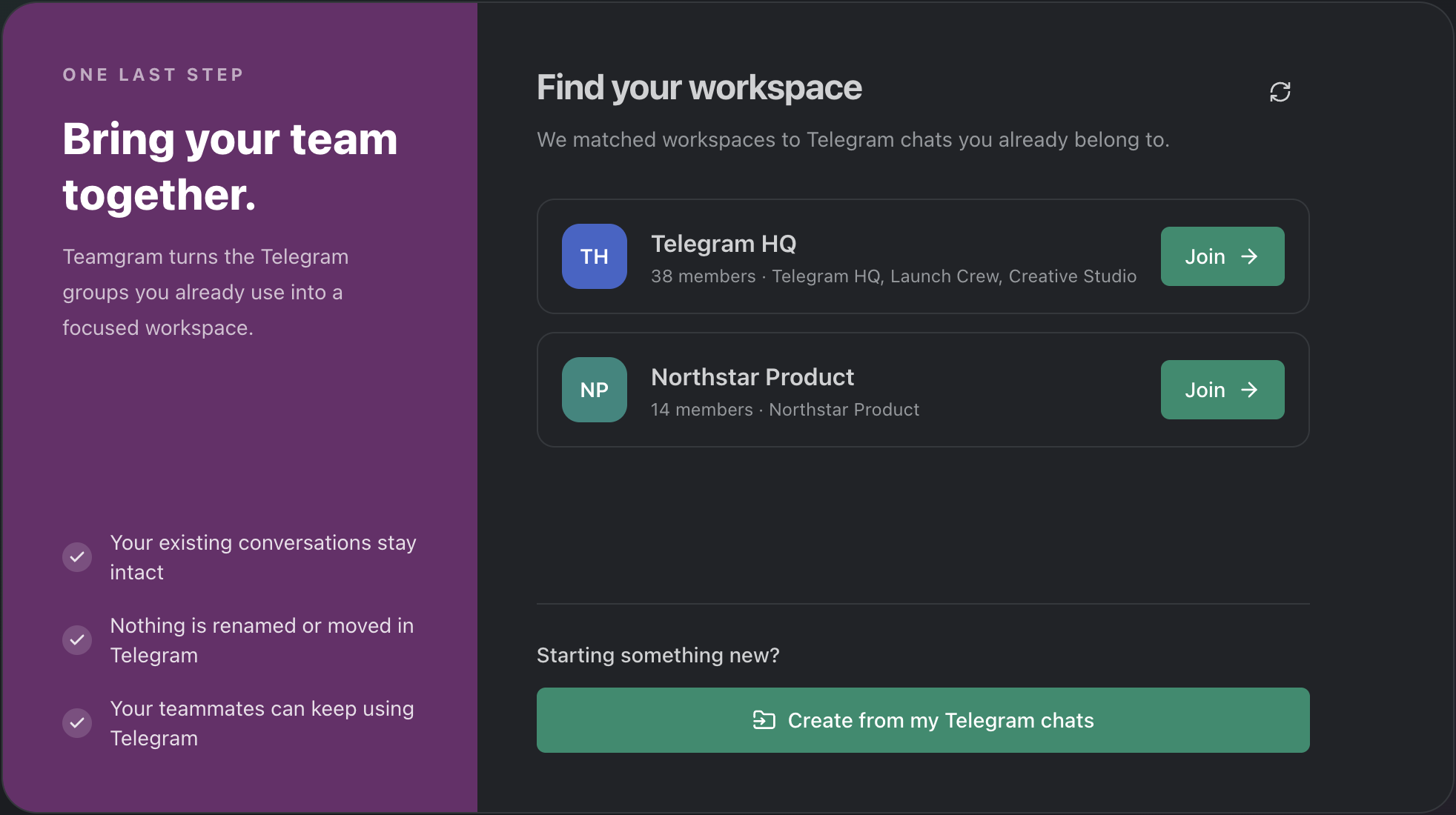Screen dimensions: 1456x815
Task: Join the Northstar Product workspace
Action: tap(1222, 390)
